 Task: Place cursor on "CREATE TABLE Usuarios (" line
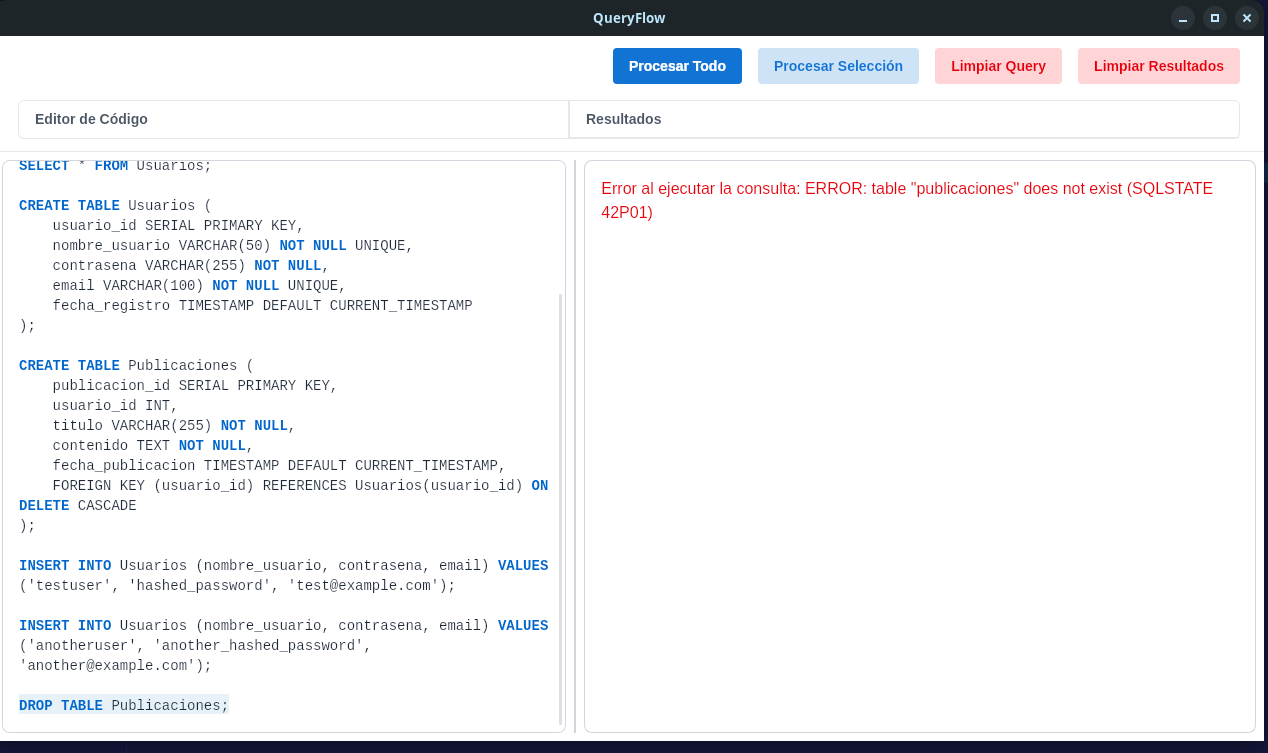(115, 206)
